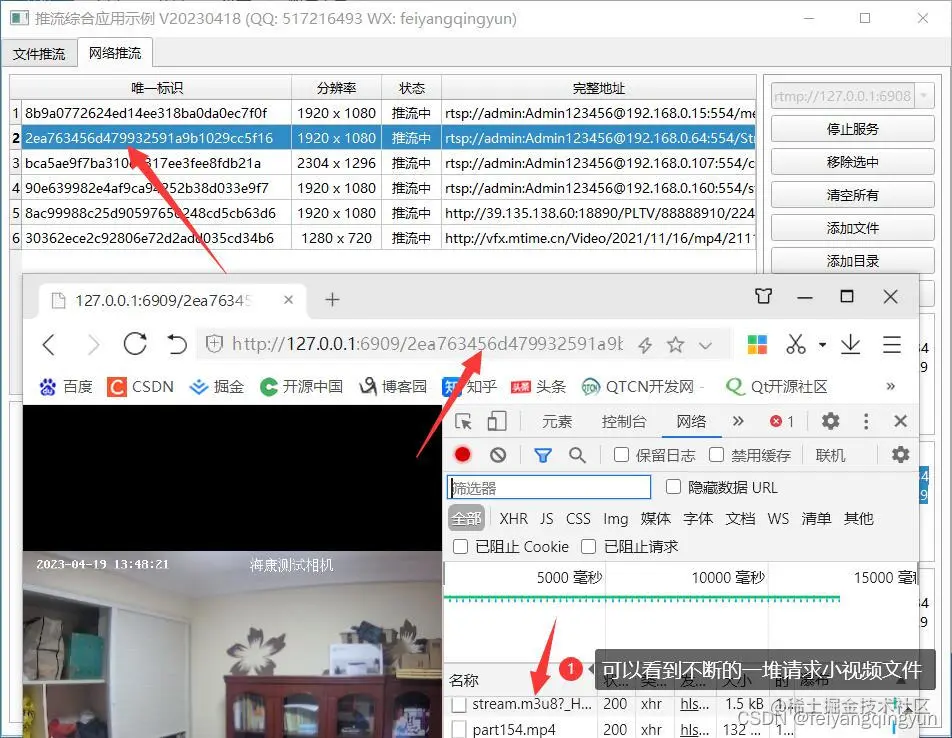Expand the rtmp://127.0.0.1:6908 address dropdown
This screenshot has width=952, height=738.
coord(922,95)
